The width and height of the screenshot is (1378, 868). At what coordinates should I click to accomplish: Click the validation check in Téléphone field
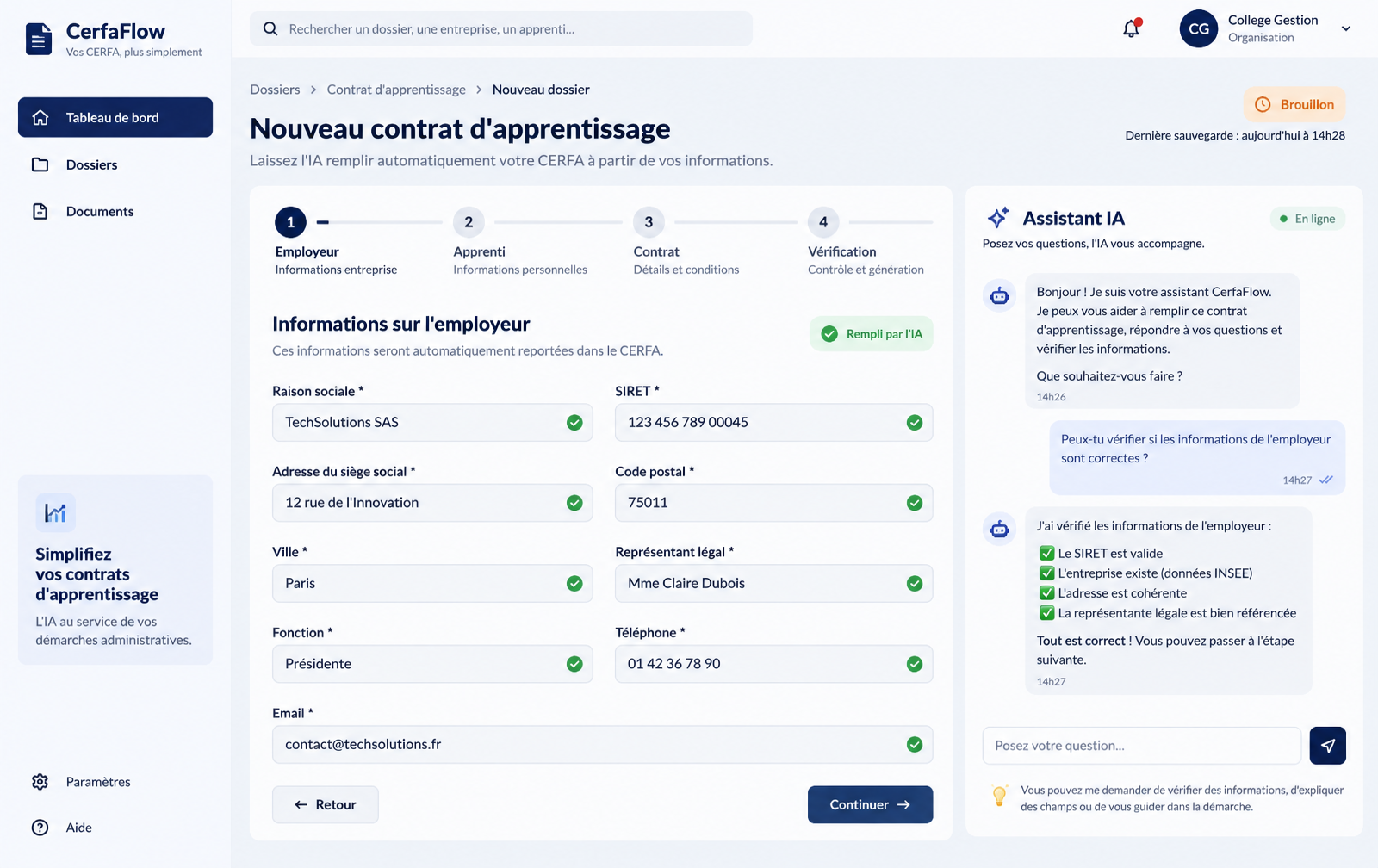tap(915, 664)
